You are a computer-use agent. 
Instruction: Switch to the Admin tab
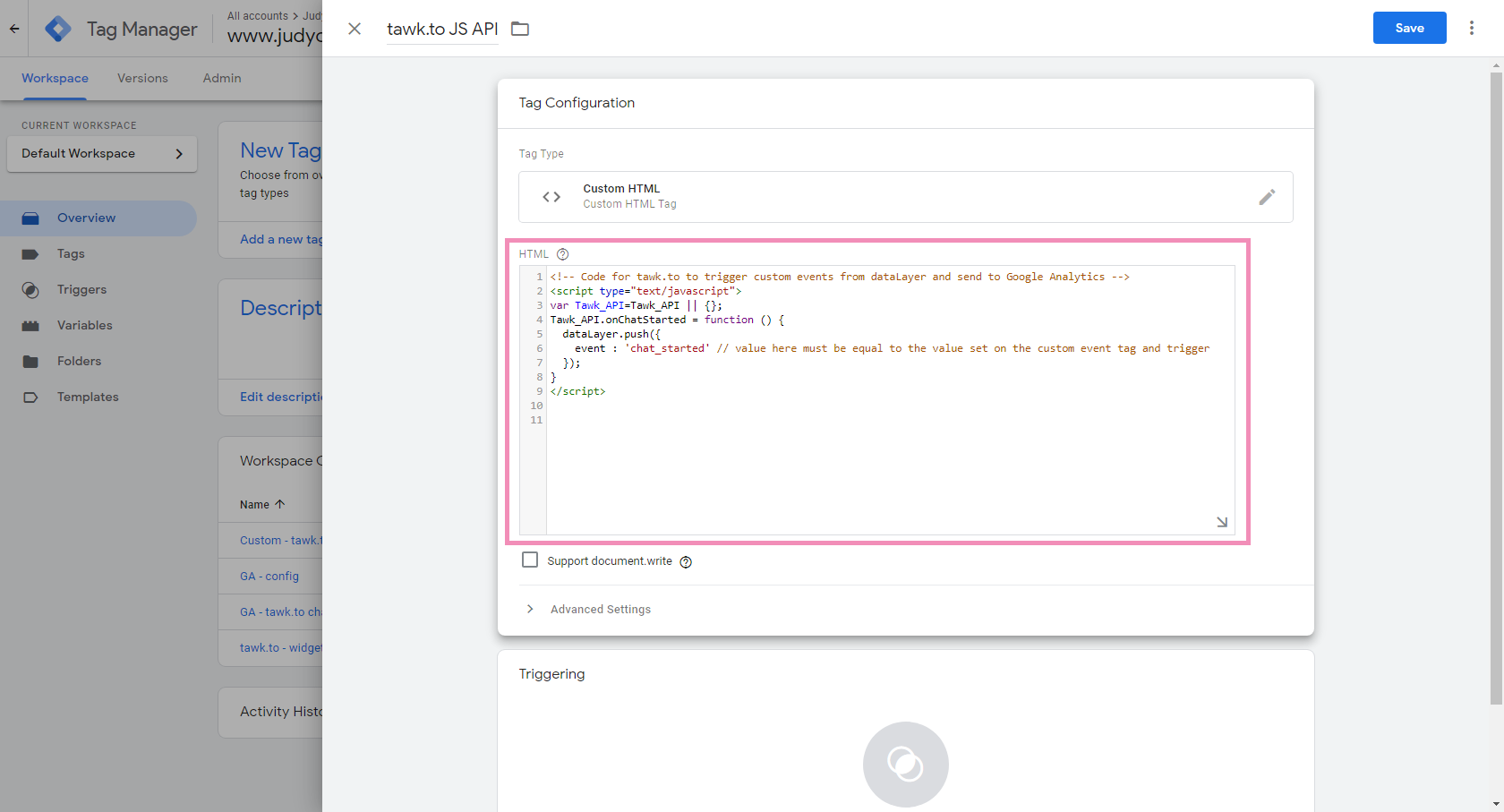(222, 78)
